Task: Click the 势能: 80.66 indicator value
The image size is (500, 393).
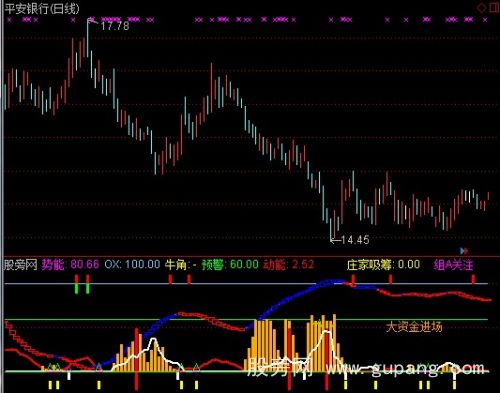Action: pyautogui.click(x=70, y=265)
